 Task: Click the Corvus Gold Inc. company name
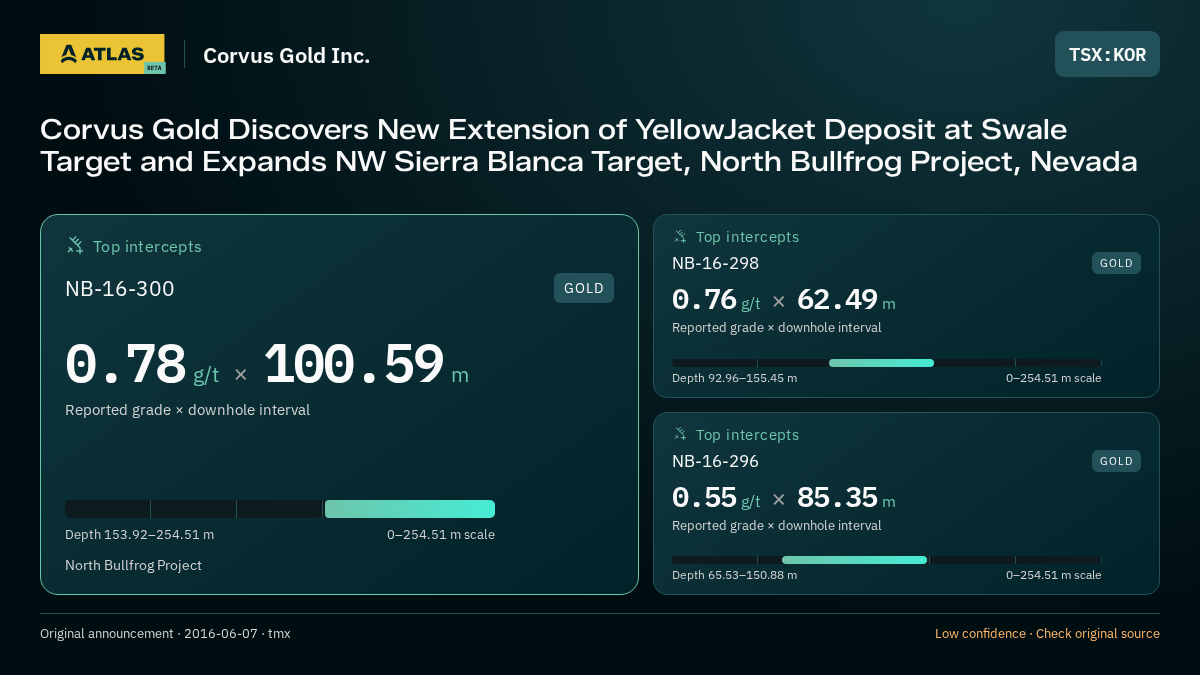tap(286, 55)
